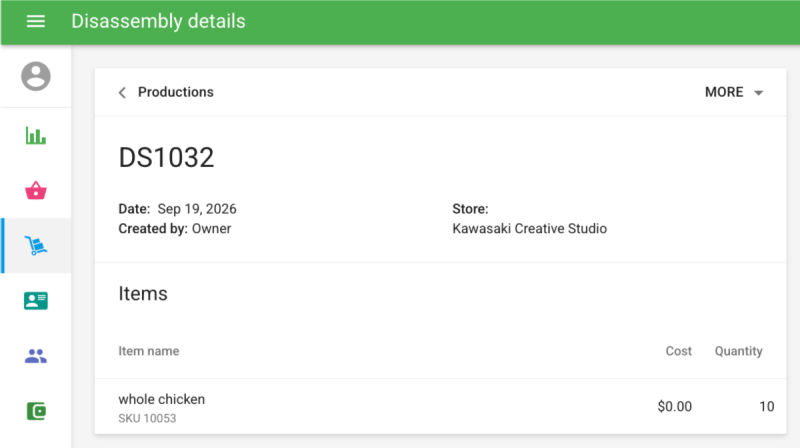Open the Reports bar chart icon

36,136
